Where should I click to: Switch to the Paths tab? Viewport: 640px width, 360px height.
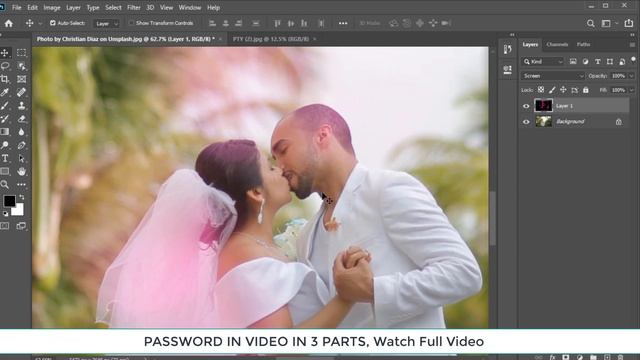583,44
